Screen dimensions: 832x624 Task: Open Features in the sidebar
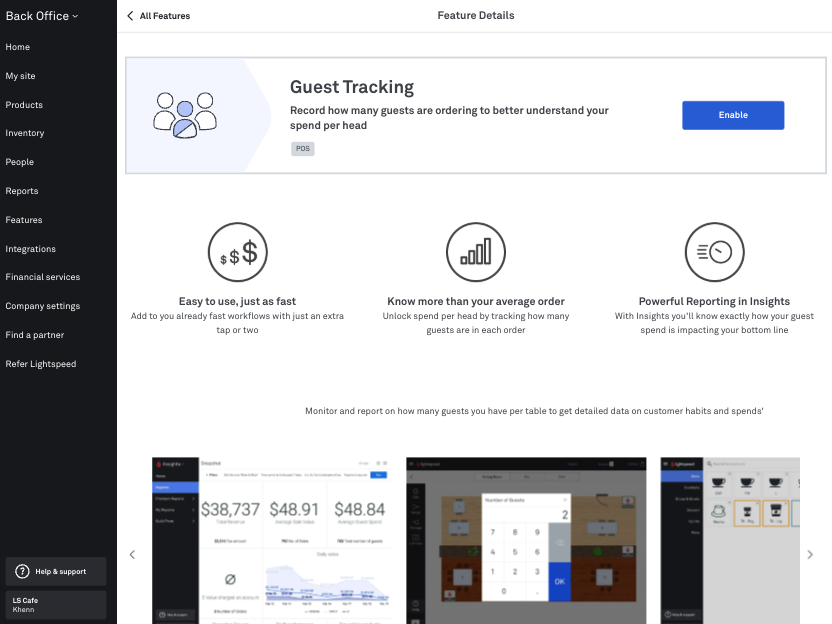tap(24, 220)
